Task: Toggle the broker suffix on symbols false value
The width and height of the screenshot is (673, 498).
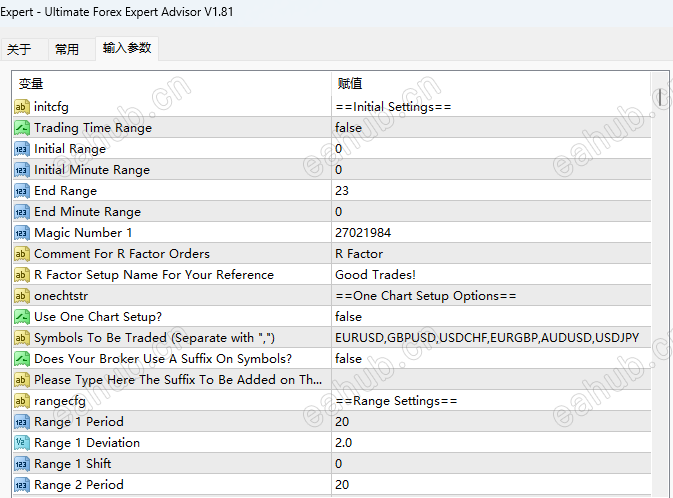Action: [x=491, y=359]
